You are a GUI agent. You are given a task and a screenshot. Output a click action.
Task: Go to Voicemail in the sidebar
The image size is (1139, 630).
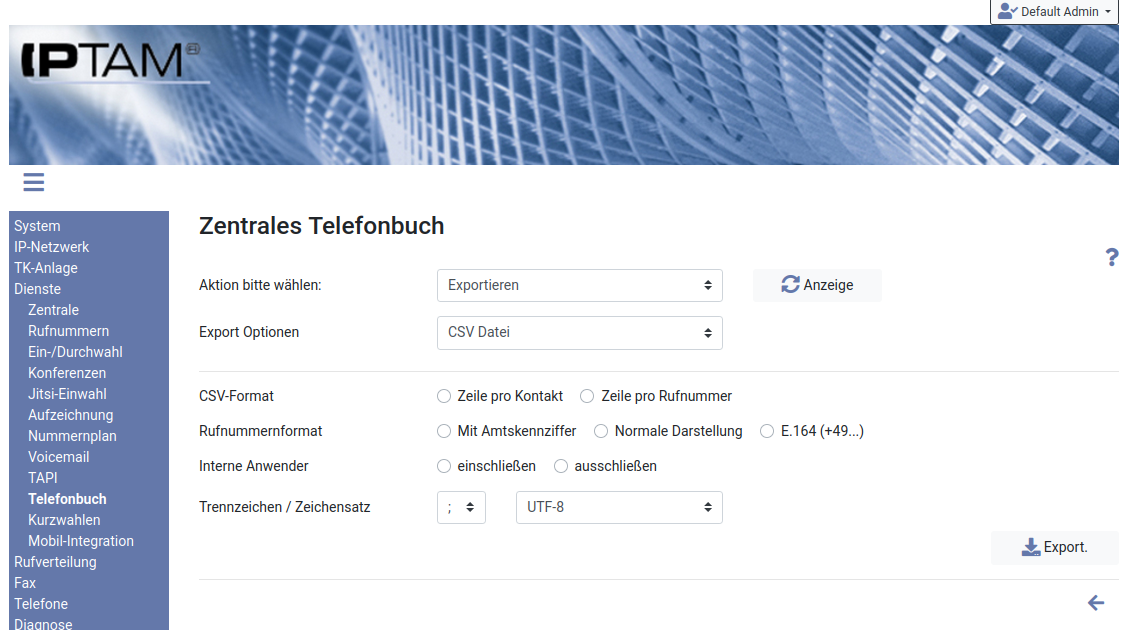[x=59, y=457]
